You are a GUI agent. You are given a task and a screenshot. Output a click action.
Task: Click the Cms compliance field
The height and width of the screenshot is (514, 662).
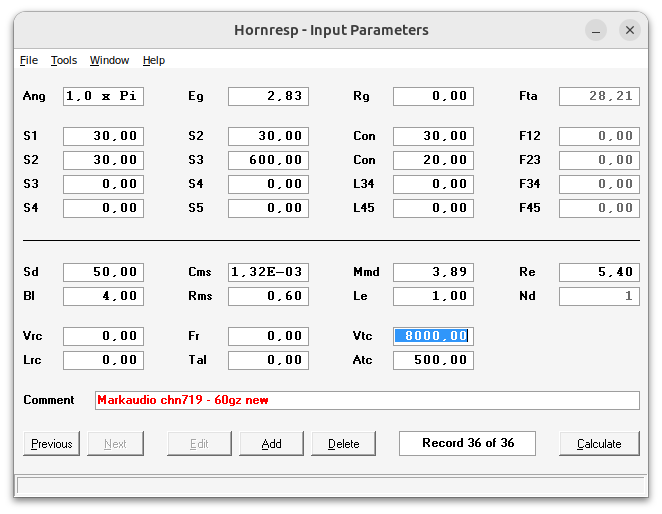point(268,272)
